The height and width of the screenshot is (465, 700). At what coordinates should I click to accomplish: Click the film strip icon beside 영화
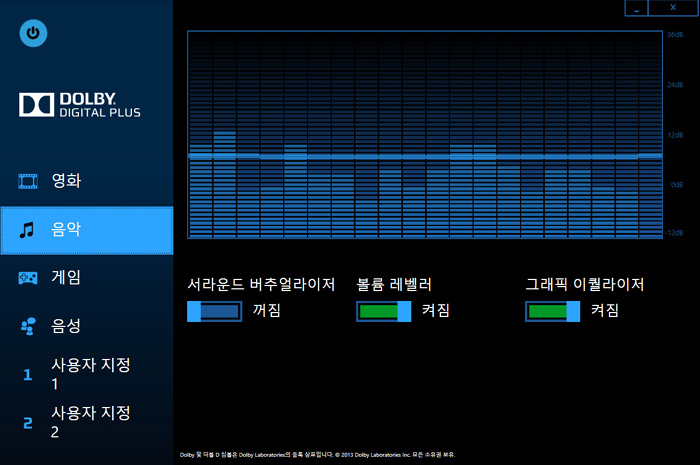pyautogui.click(x=28, y=181)
